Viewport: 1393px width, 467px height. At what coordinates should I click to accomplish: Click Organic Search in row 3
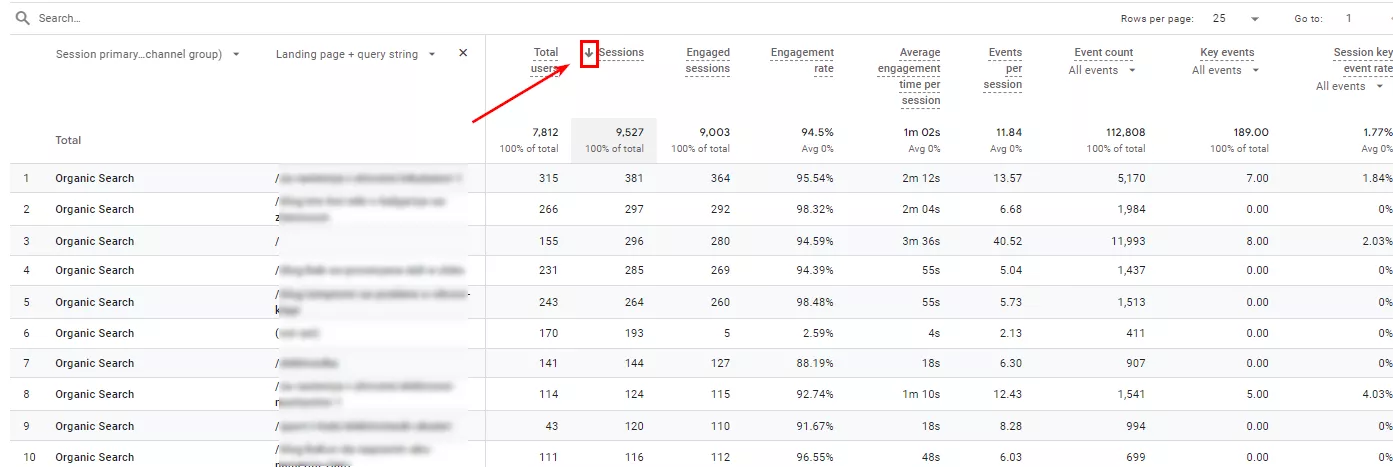(x=95, y=241)
